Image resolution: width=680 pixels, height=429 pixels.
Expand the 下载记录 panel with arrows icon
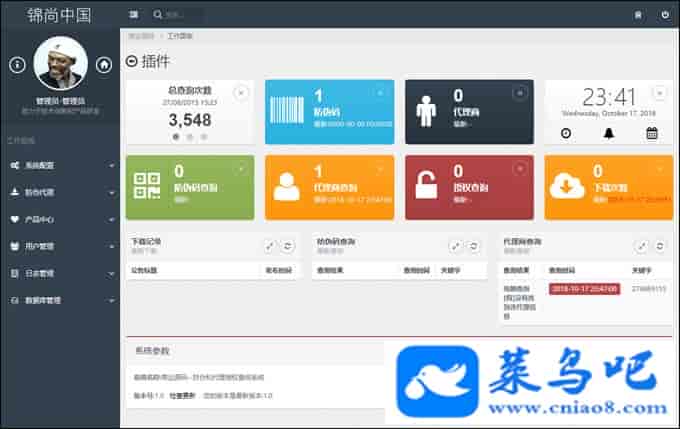[270, 246]
